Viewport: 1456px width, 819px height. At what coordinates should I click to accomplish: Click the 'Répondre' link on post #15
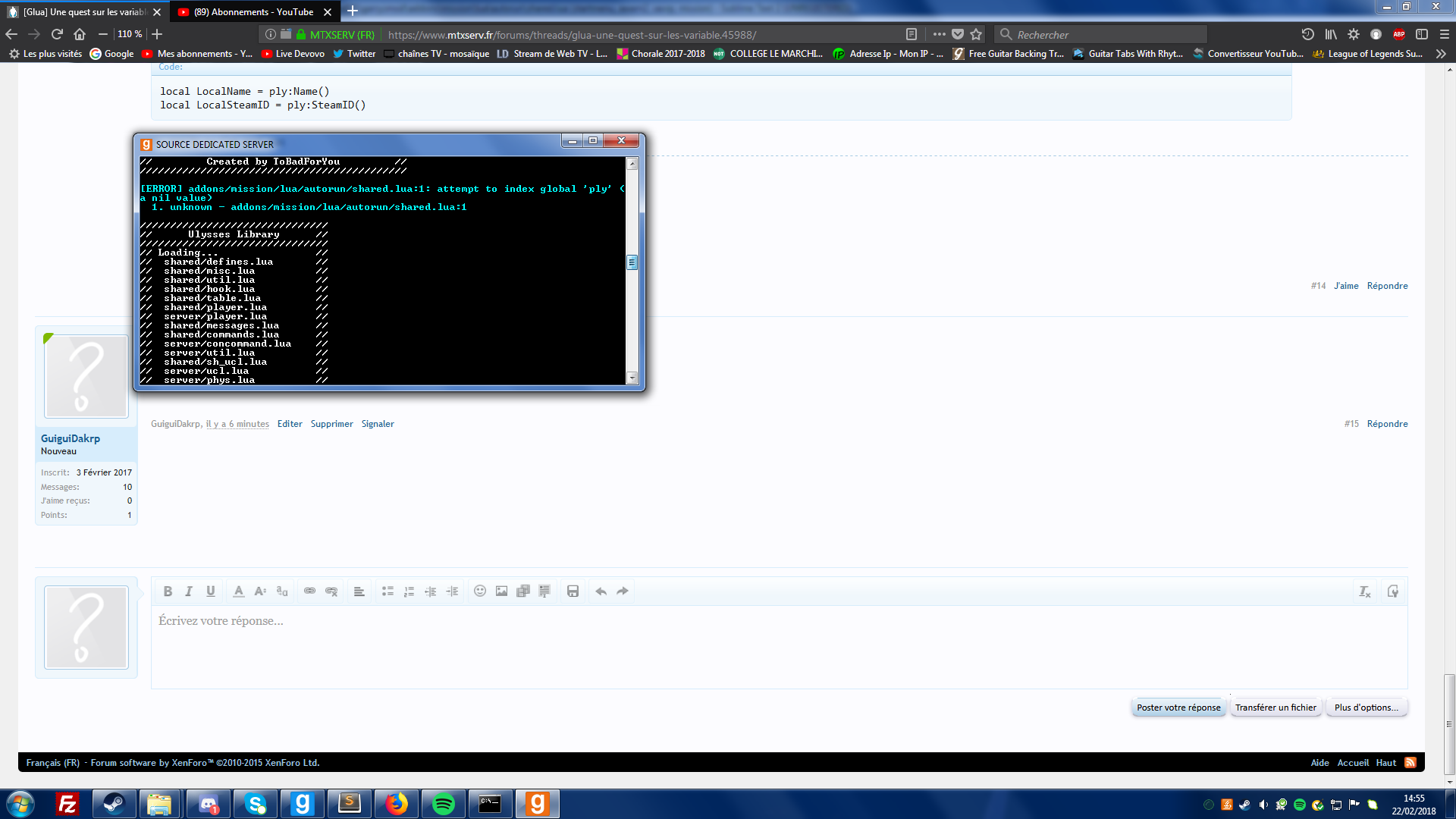point(1388,423)
